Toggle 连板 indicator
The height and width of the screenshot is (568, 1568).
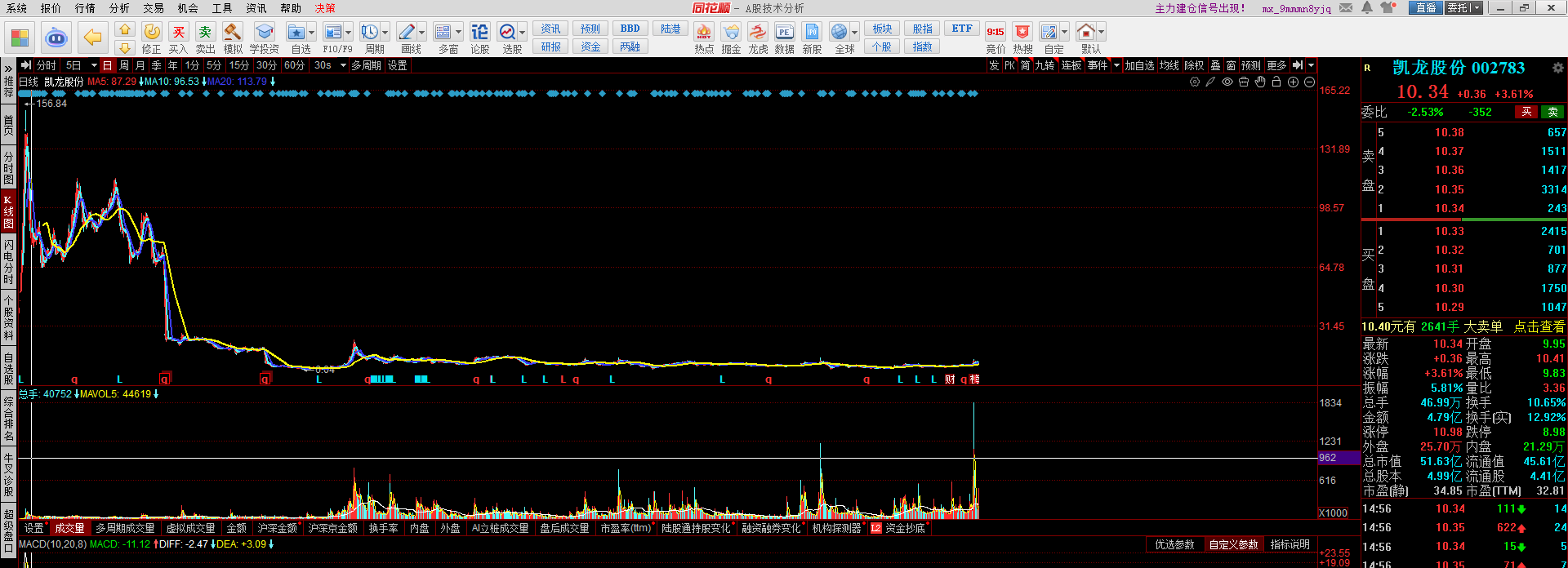pos(1071,65)
